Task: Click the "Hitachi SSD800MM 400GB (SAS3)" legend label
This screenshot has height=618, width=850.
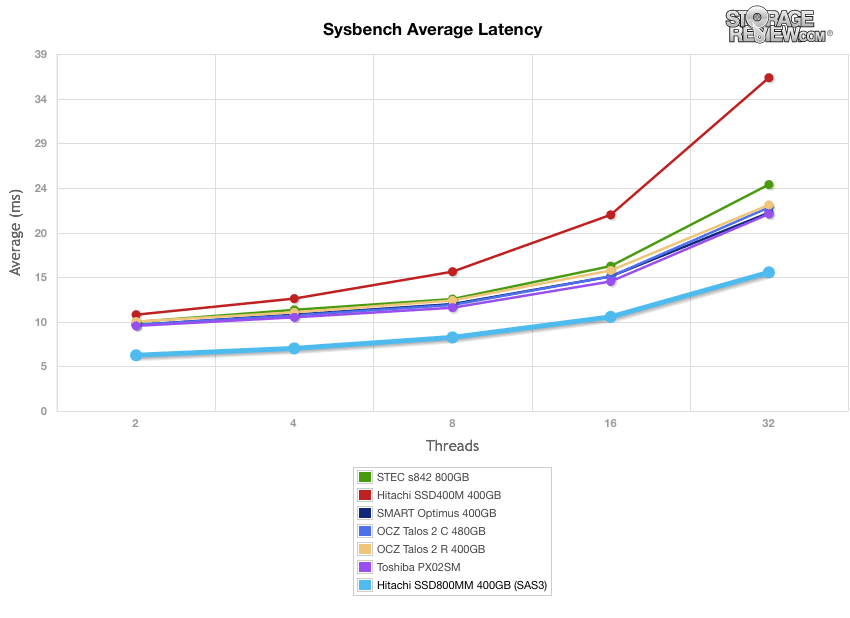Action: tap(462, 585)
